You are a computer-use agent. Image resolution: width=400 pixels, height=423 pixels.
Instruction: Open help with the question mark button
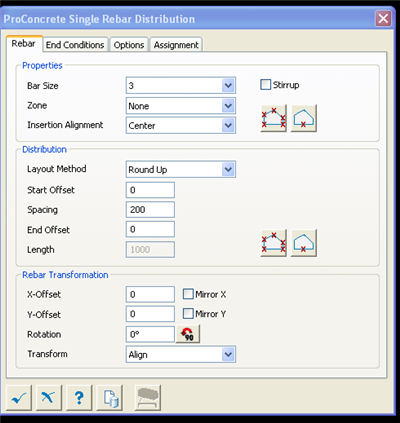point(79,398)
